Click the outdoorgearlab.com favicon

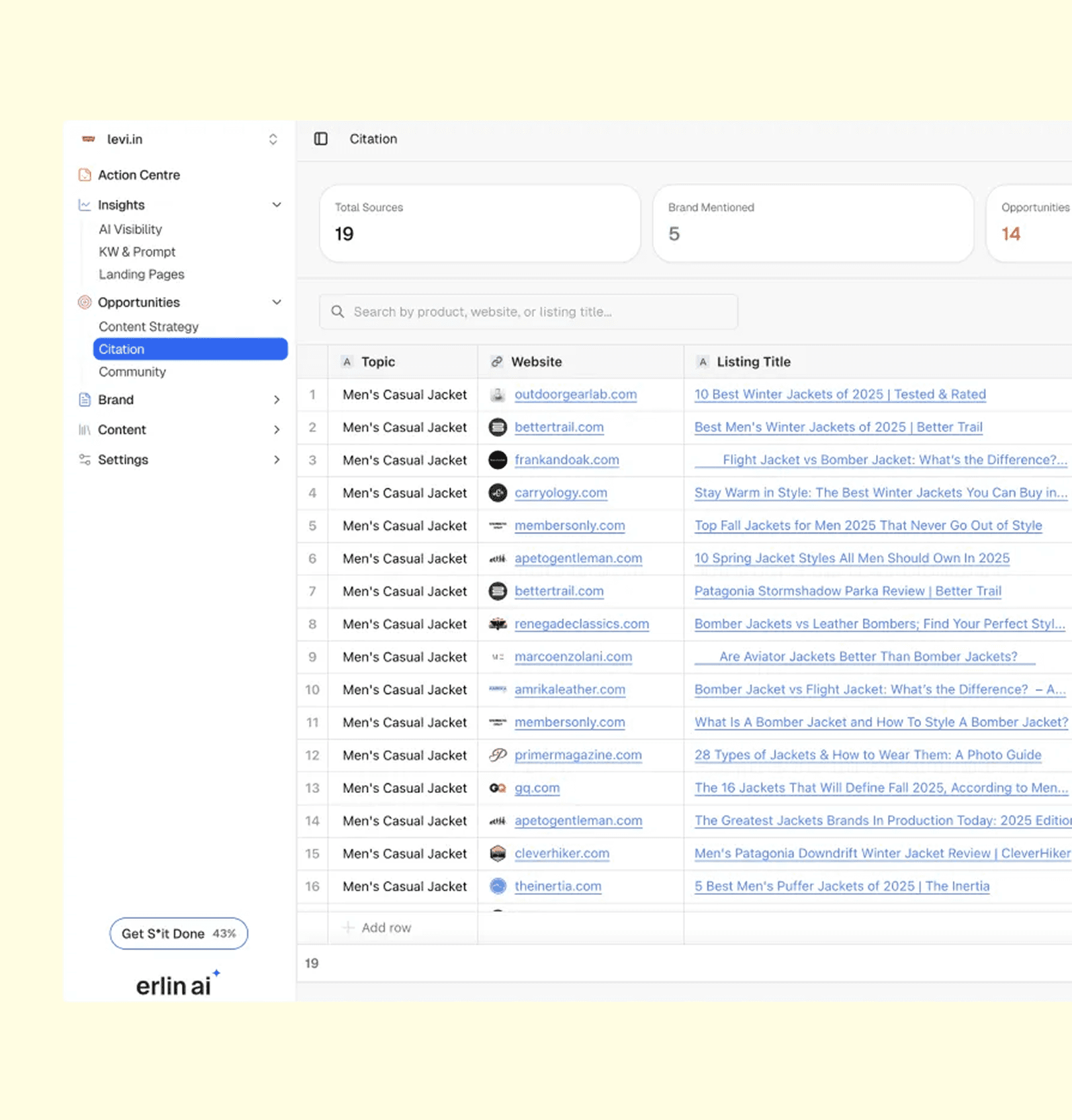498,395
